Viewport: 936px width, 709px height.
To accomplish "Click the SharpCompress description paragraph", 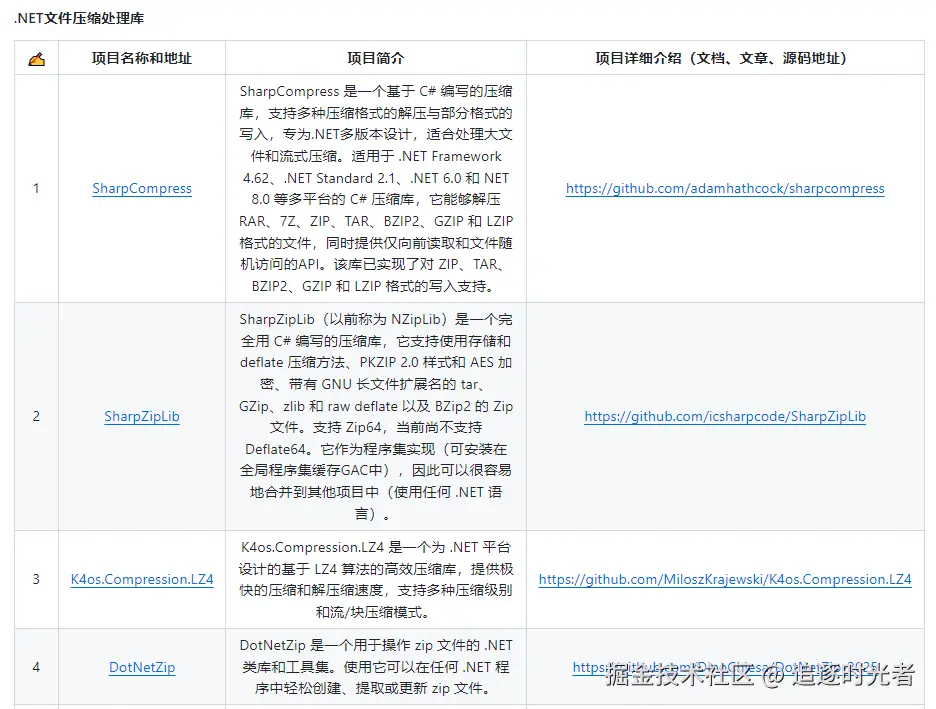I will click(x=376, y=189).
